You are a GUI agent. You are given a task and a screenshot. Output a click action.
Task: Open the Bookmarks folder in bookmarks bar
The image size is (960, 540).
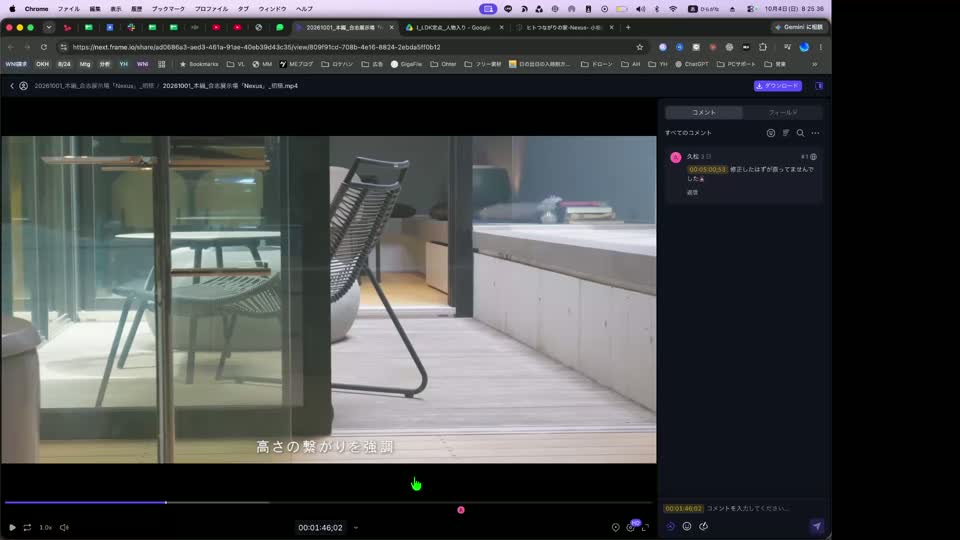198,64
